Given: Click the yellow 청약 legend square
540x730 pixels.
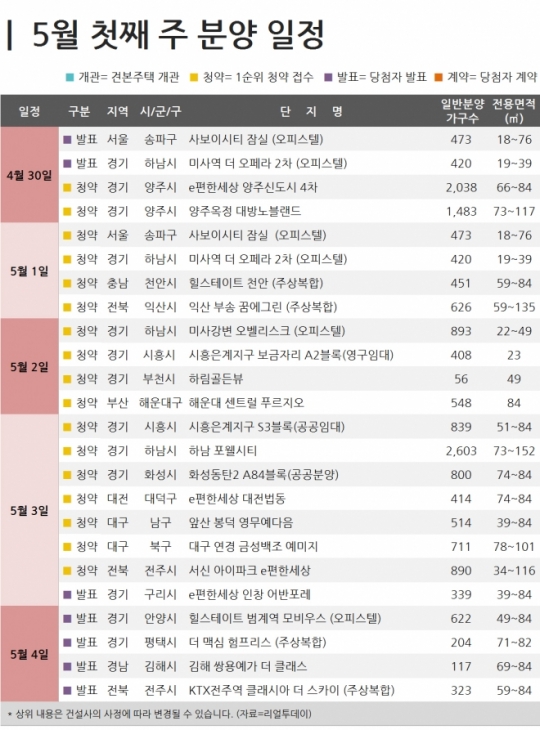Looking at the screenshot, I should tap(195, 77).
